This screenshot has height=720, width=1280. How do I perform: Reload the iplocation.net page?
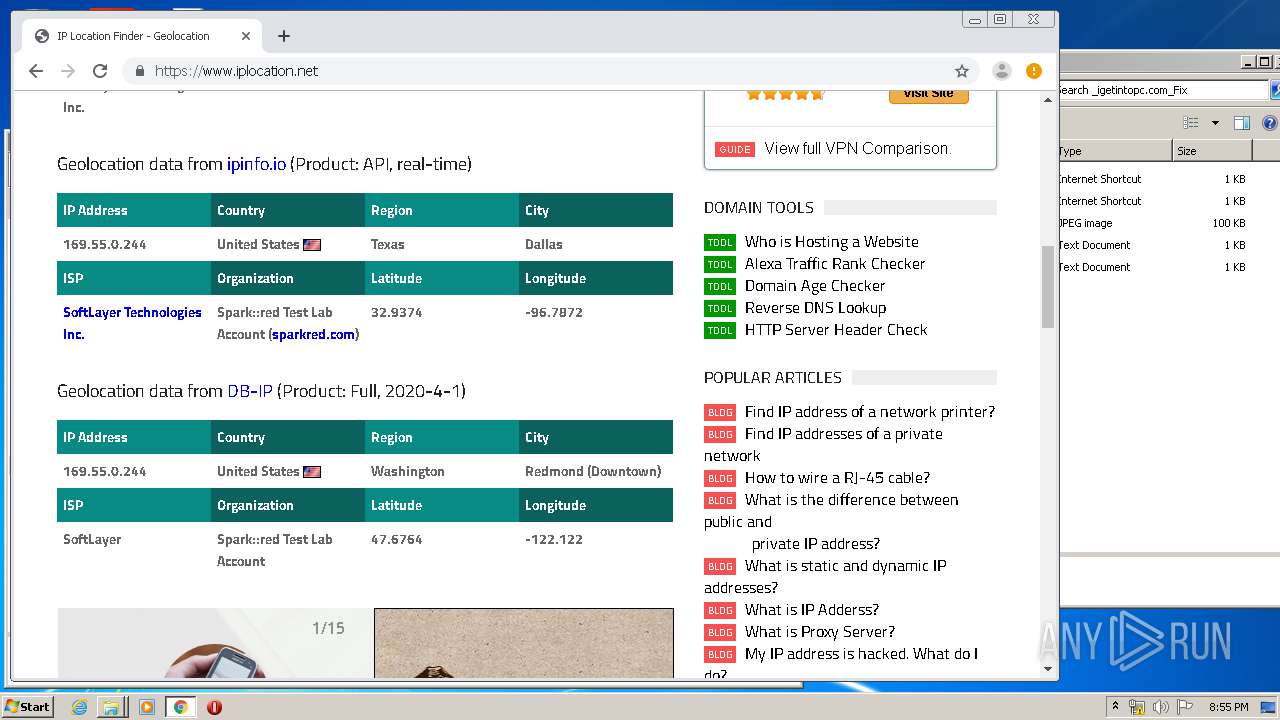100,71
